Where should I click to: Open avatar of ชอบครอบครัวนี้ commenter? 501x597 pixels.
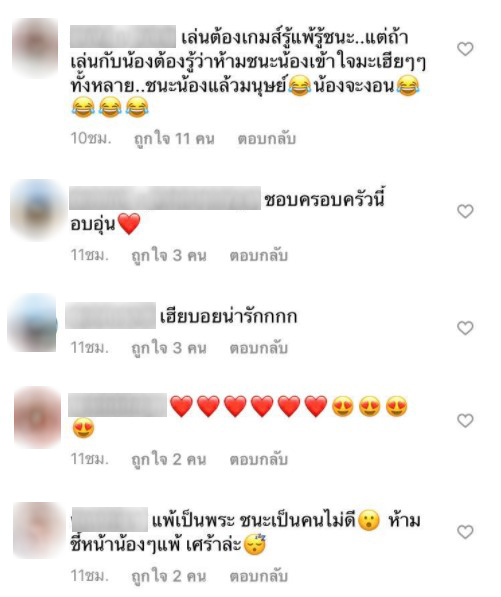coord(37,210)
